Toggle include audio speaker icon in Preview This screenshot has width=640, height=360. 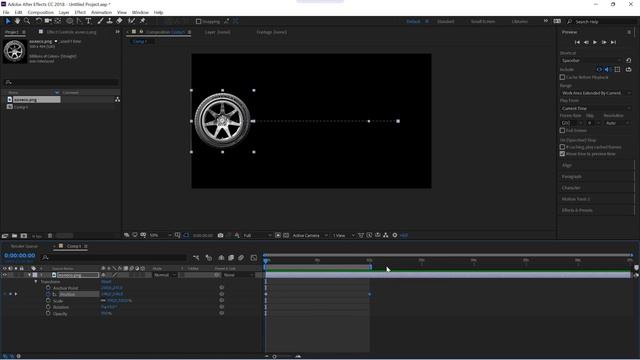[607, 69]
